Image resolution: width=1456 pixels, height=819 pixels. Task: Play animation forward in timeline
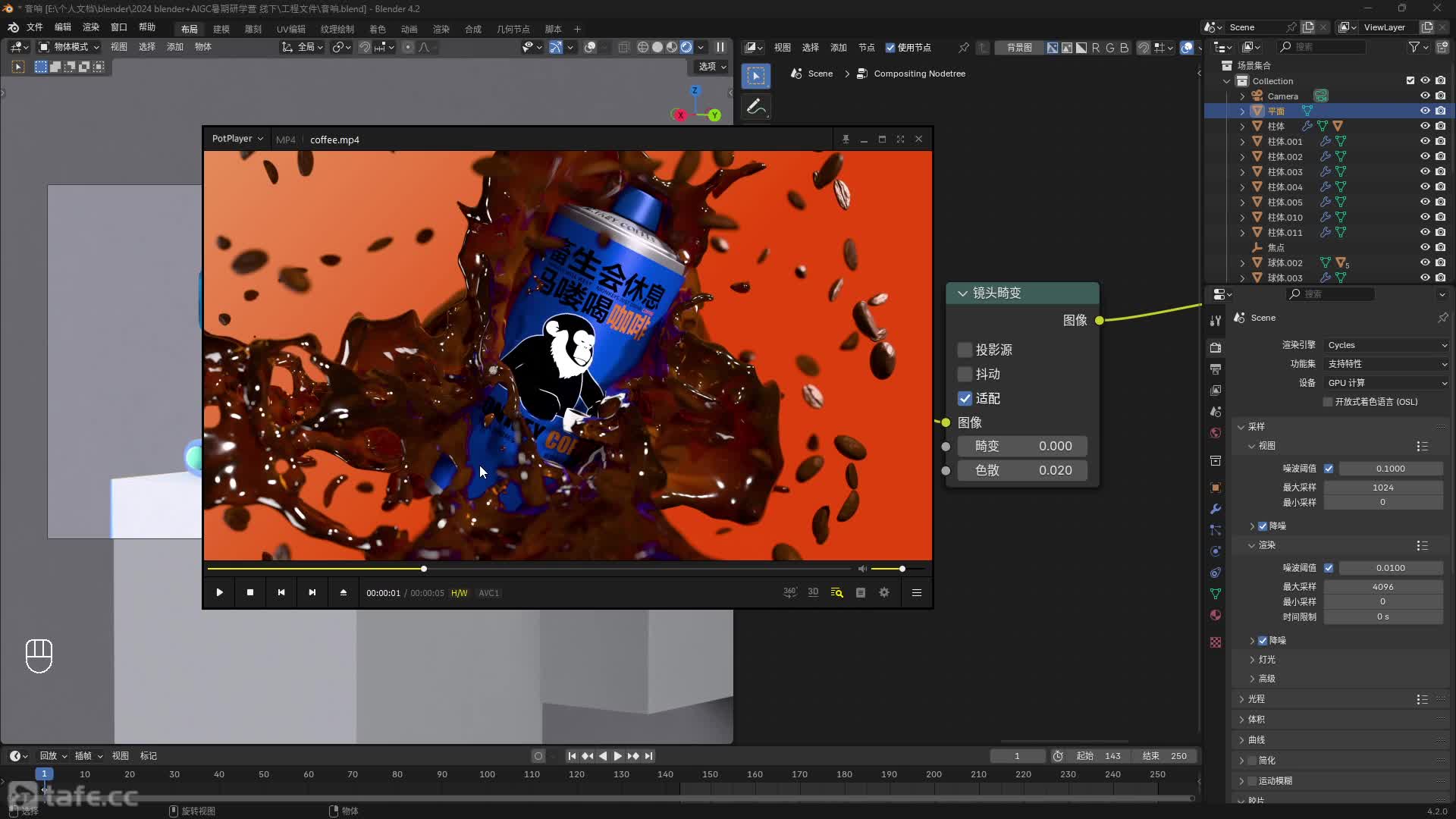[x=617, y=756]
